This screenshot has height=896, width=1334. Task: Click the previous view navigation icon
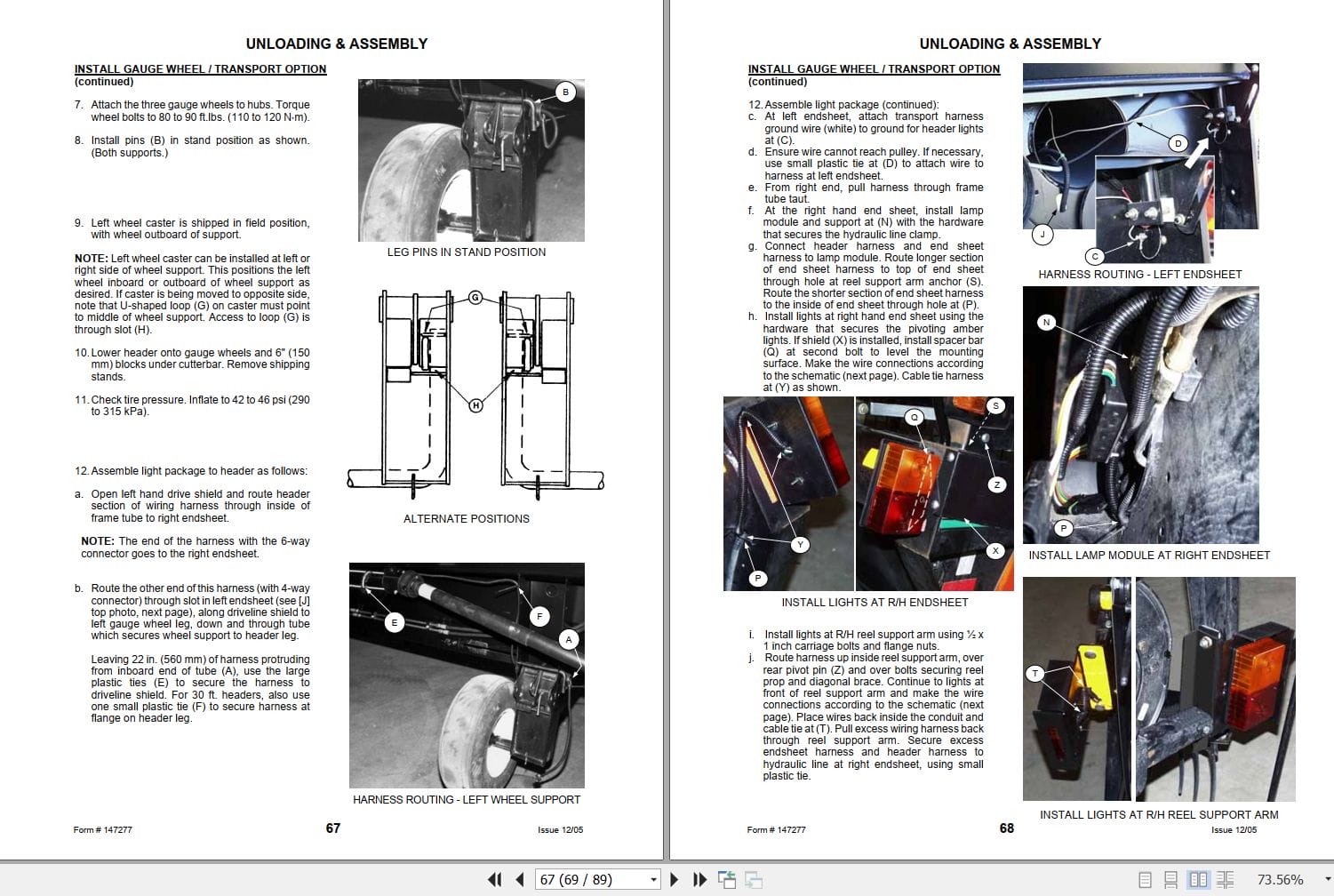pos(727,880)
